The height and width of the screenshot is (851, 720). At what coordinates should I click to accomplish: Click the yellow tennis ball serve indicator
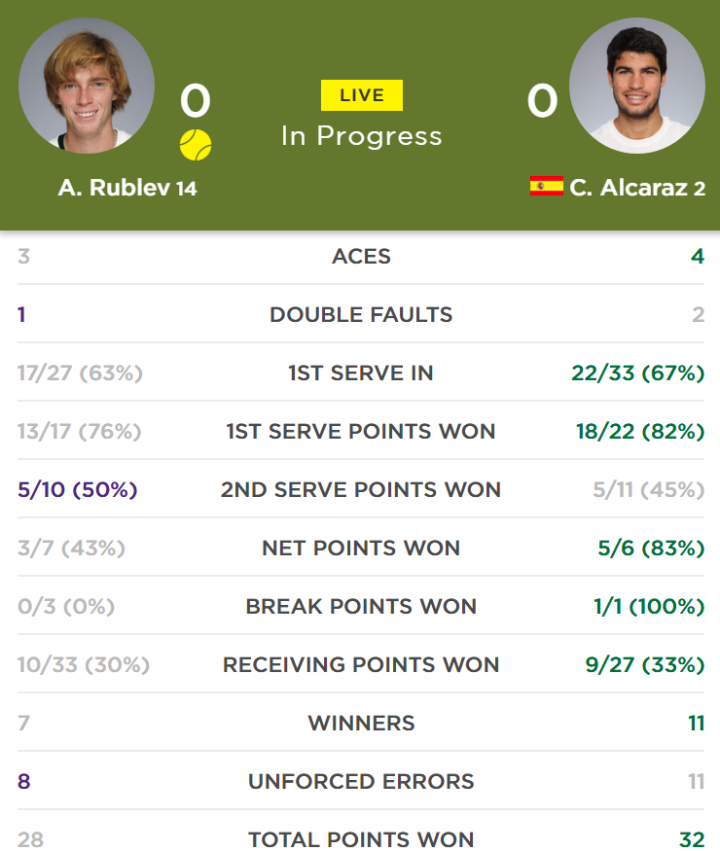pyautogui.click(x=195, y=145)
